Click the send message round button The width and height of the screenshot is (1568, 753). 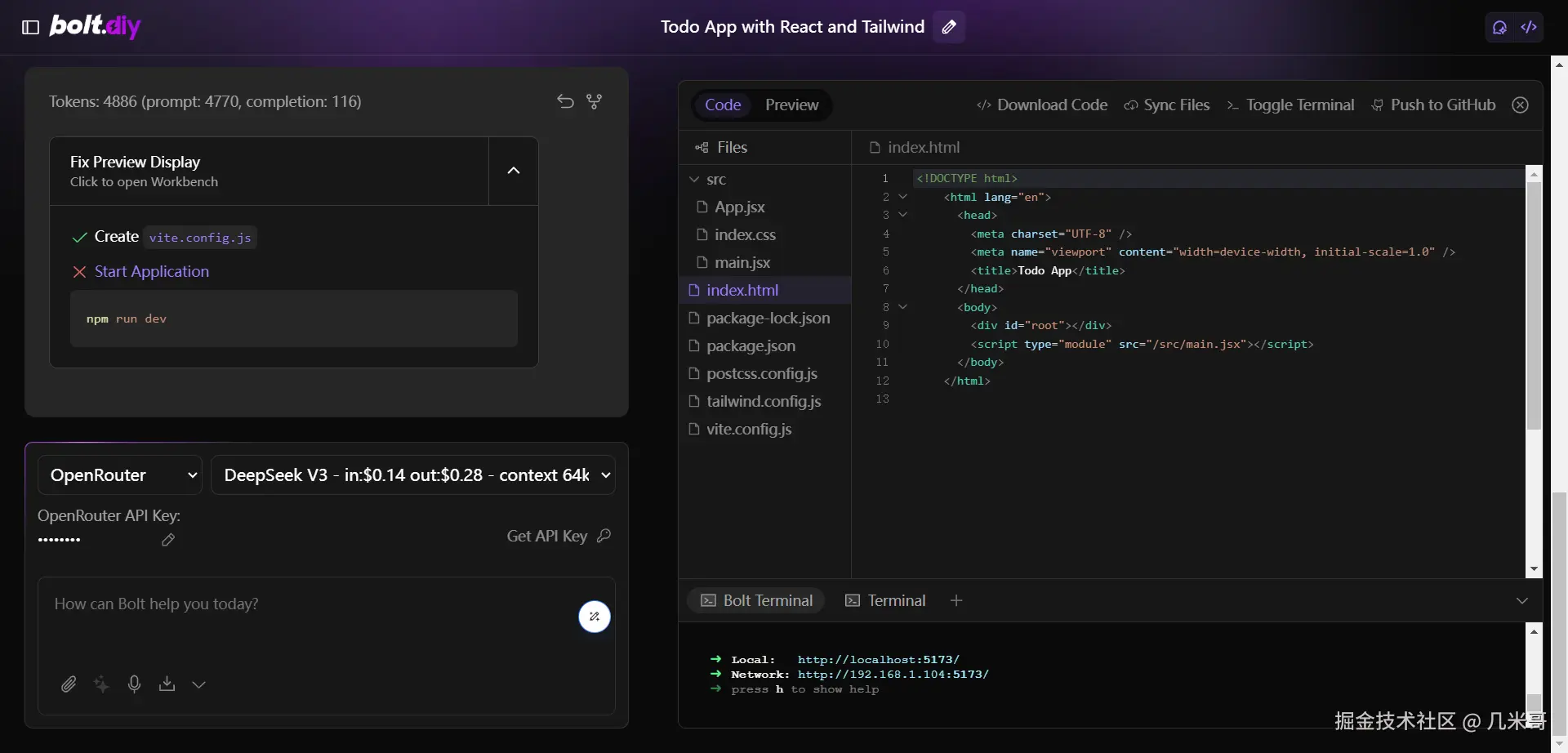click(595, 617)
